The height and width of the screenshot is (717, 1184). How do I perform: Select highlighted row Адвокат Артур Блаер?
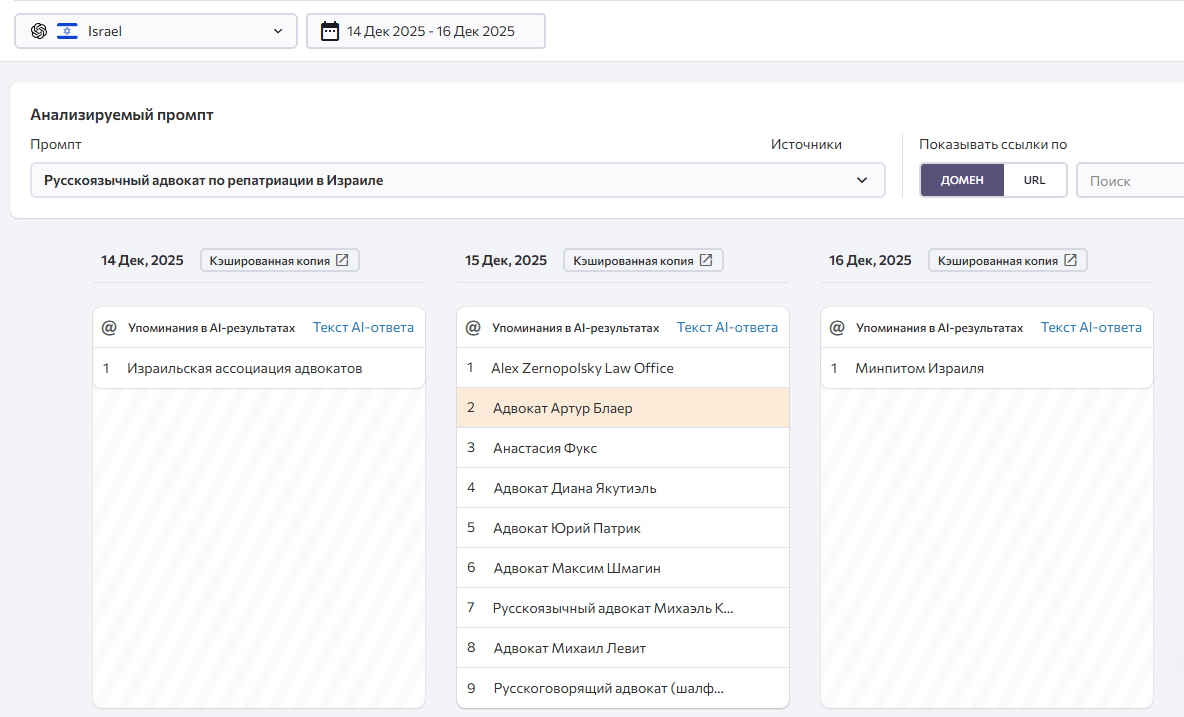(622, 408)
